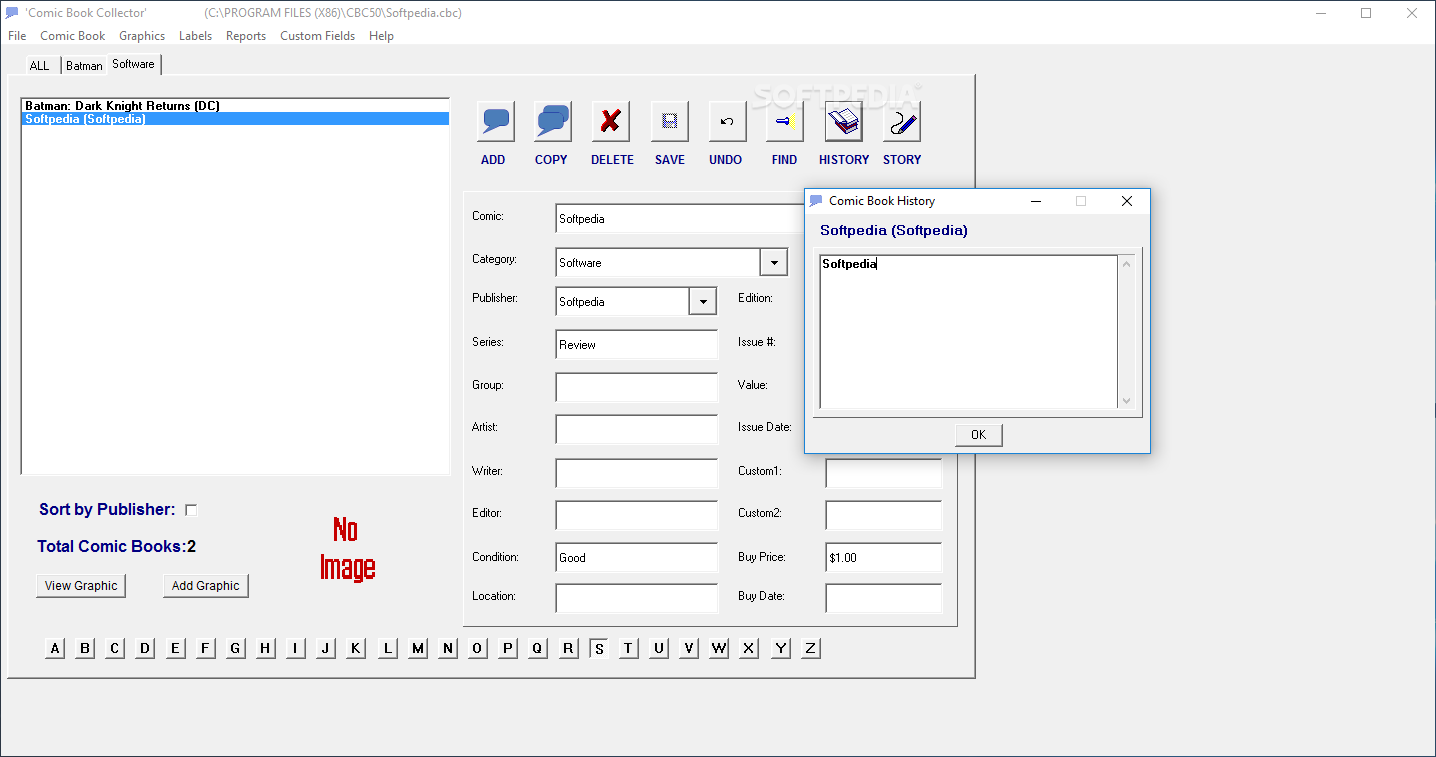Filter by letter W button
This screenshot has width=1436, height=757.
[x=719, y=648]
